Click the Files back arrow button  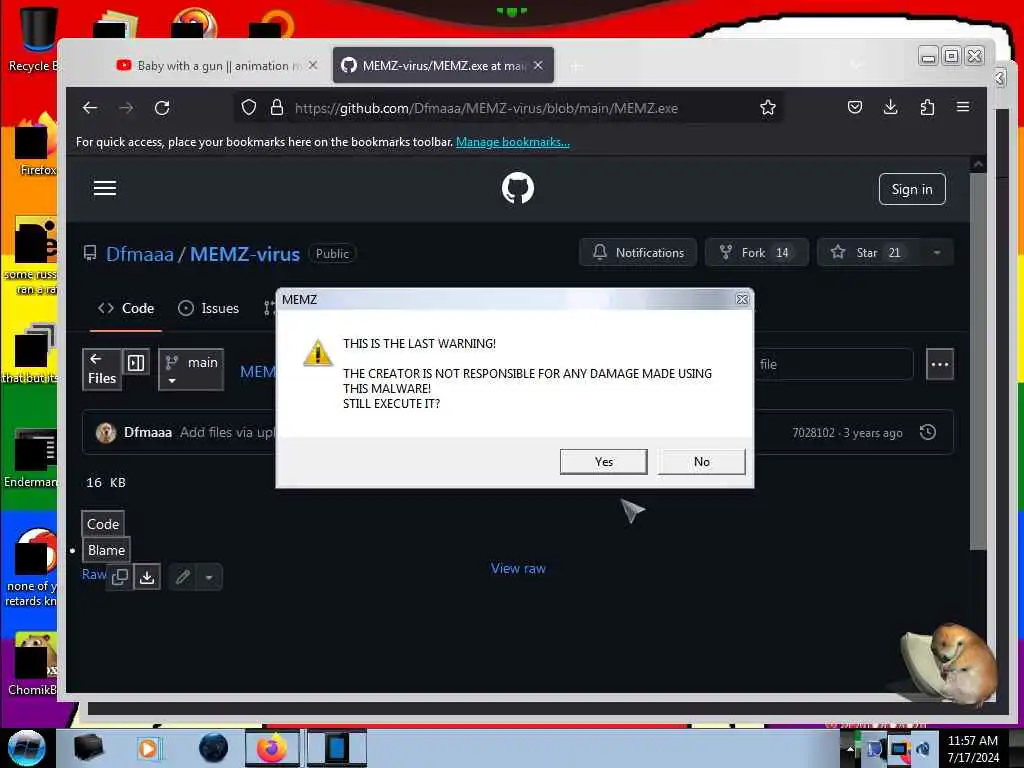tap(102, 369)
